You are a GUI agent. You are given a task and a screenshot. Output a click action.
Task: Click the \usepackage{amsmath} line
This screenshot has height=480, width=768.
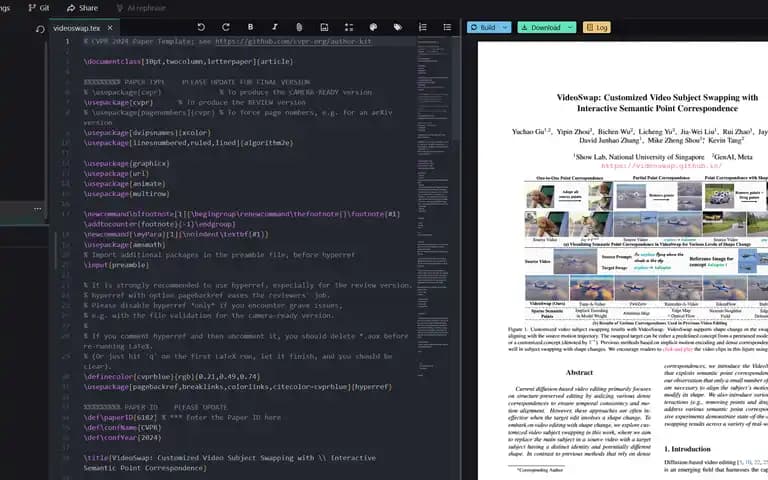tap(124, 244)
